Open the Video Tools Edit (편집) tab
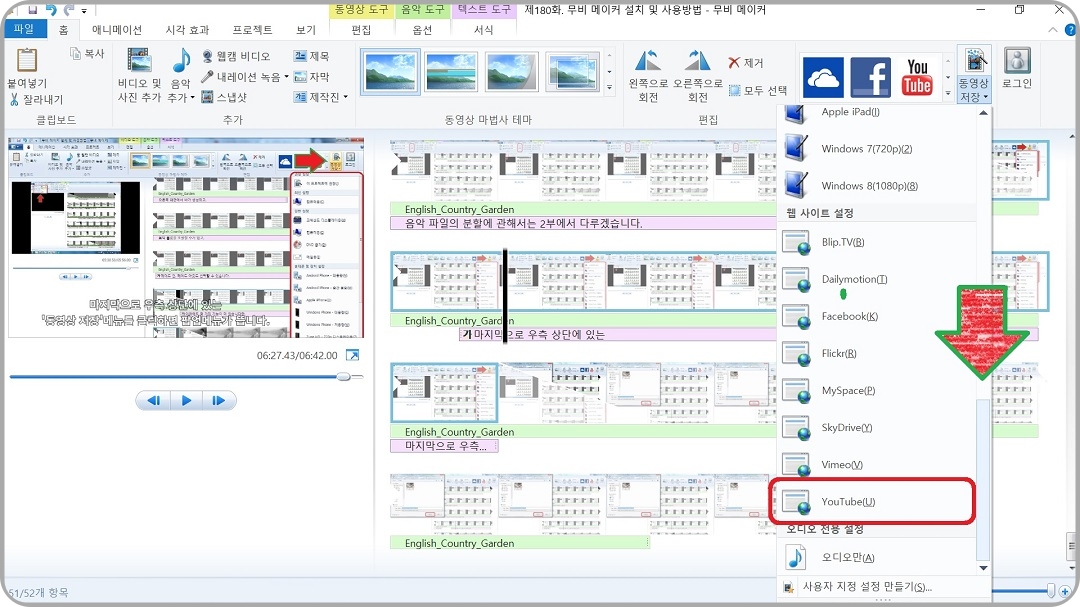This screenshot has height=607, width=1080. [361, 30]
